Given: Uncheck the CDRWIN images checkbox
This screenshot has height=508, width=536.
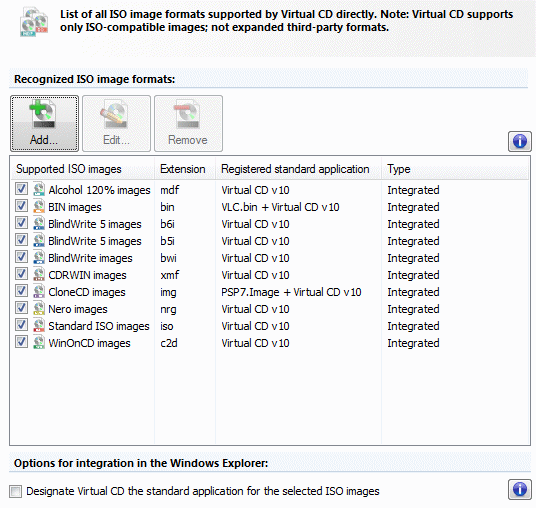Looking at the screenshot, I should [x=21, y=274].
